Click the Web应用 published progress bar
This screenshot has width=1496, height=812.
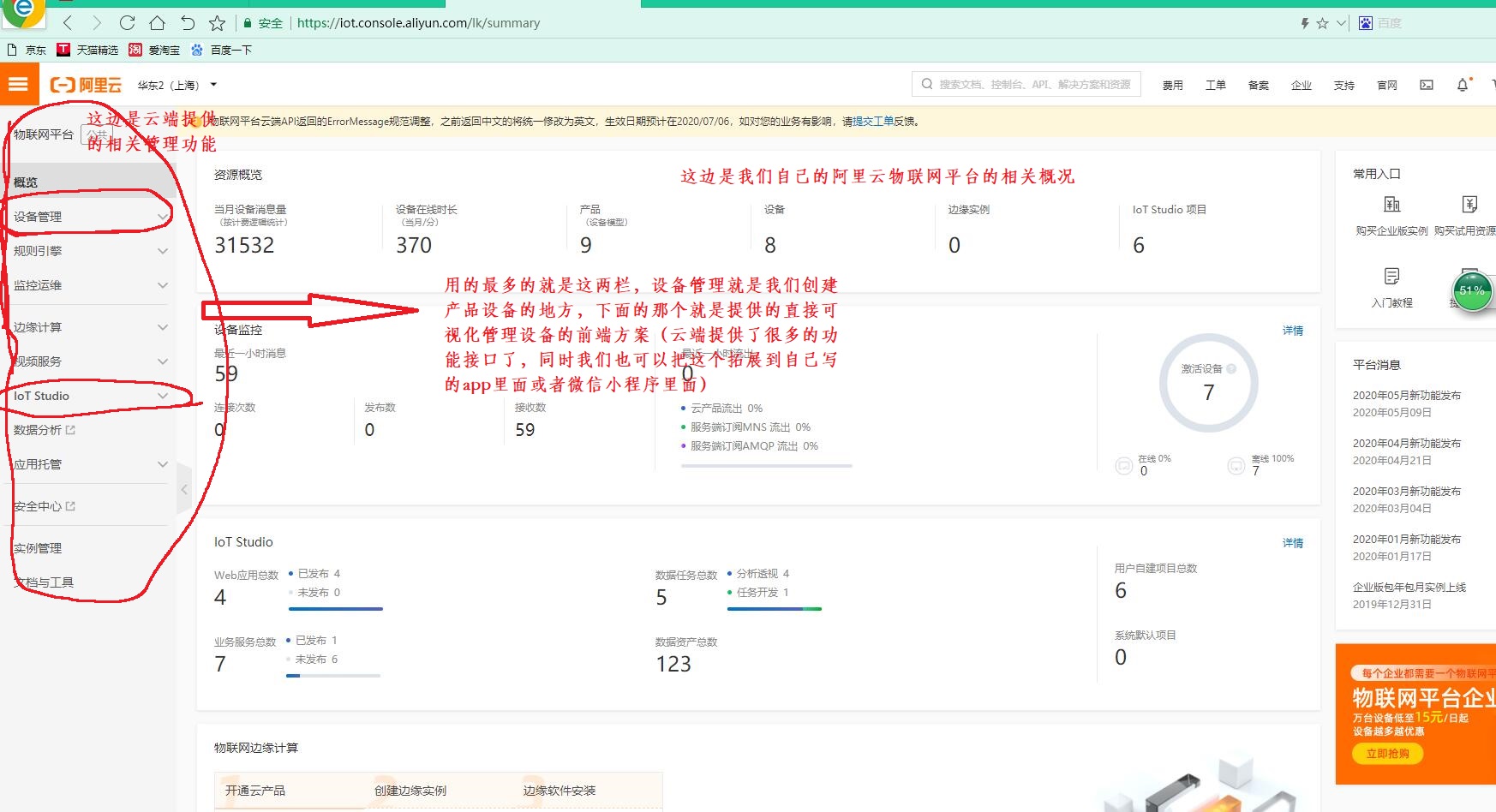[336, 609]
